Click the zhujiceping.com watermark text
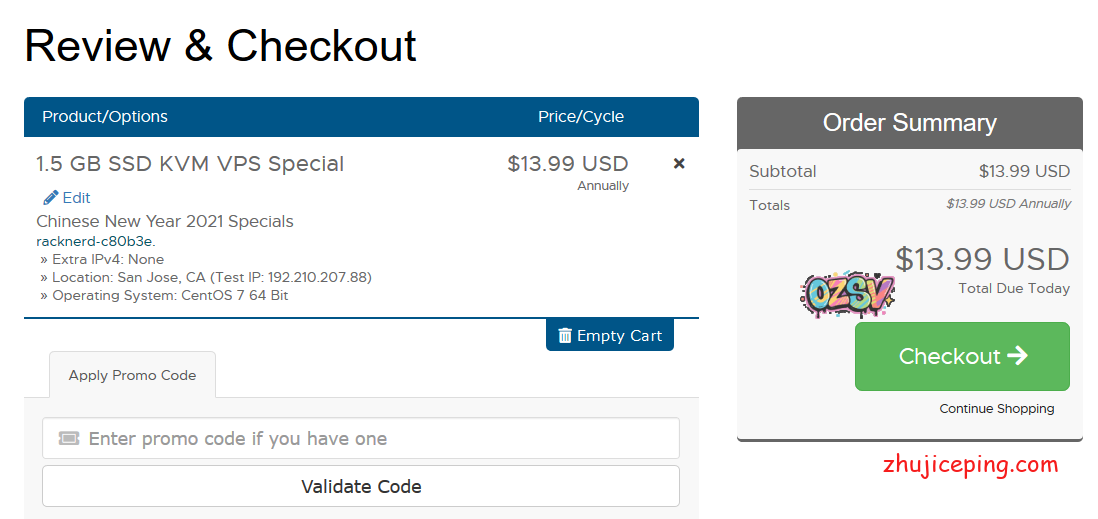 pos(970,465)
